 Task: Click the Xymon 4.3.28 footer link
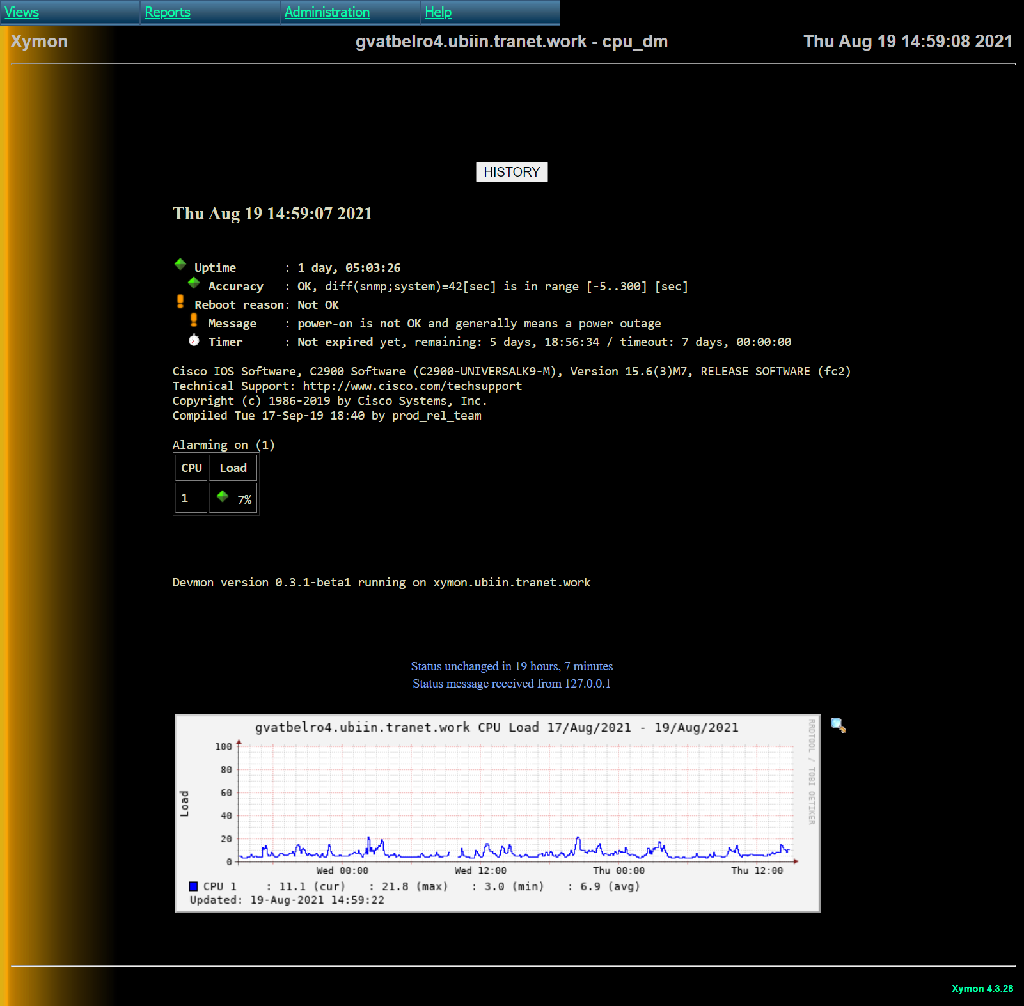982,988
